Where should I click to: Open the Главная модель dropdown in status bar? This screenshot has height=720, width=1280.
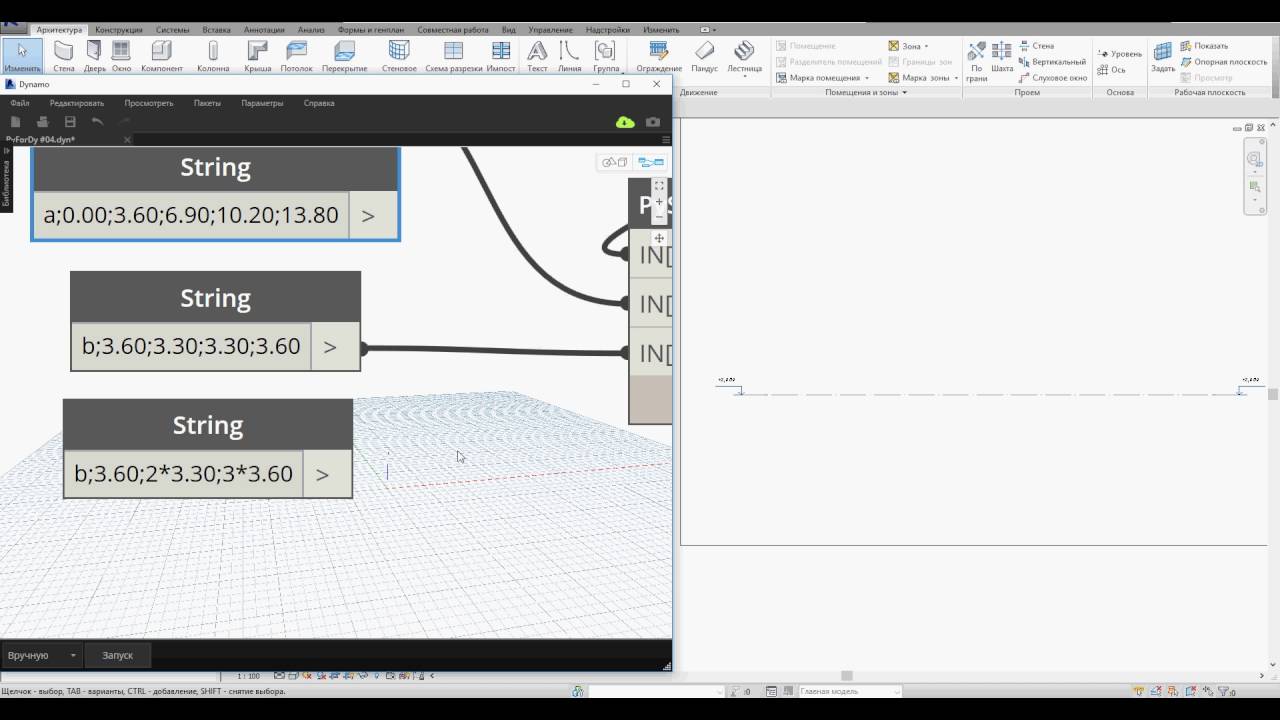850,691
